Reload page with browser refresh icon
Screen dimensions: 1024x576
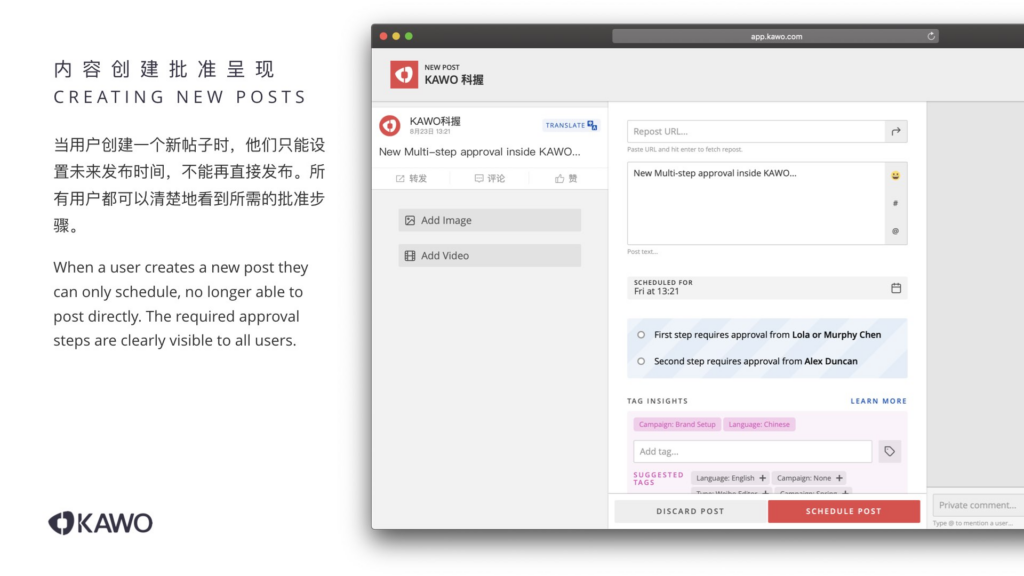click(x=932, y=36)
